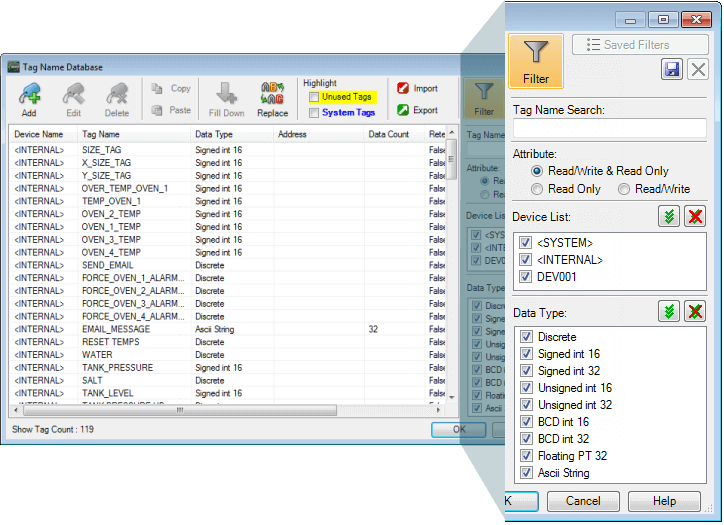Toggle Ascii String checkbox
This screenshot has width=724, height=525.
[526, 473]
